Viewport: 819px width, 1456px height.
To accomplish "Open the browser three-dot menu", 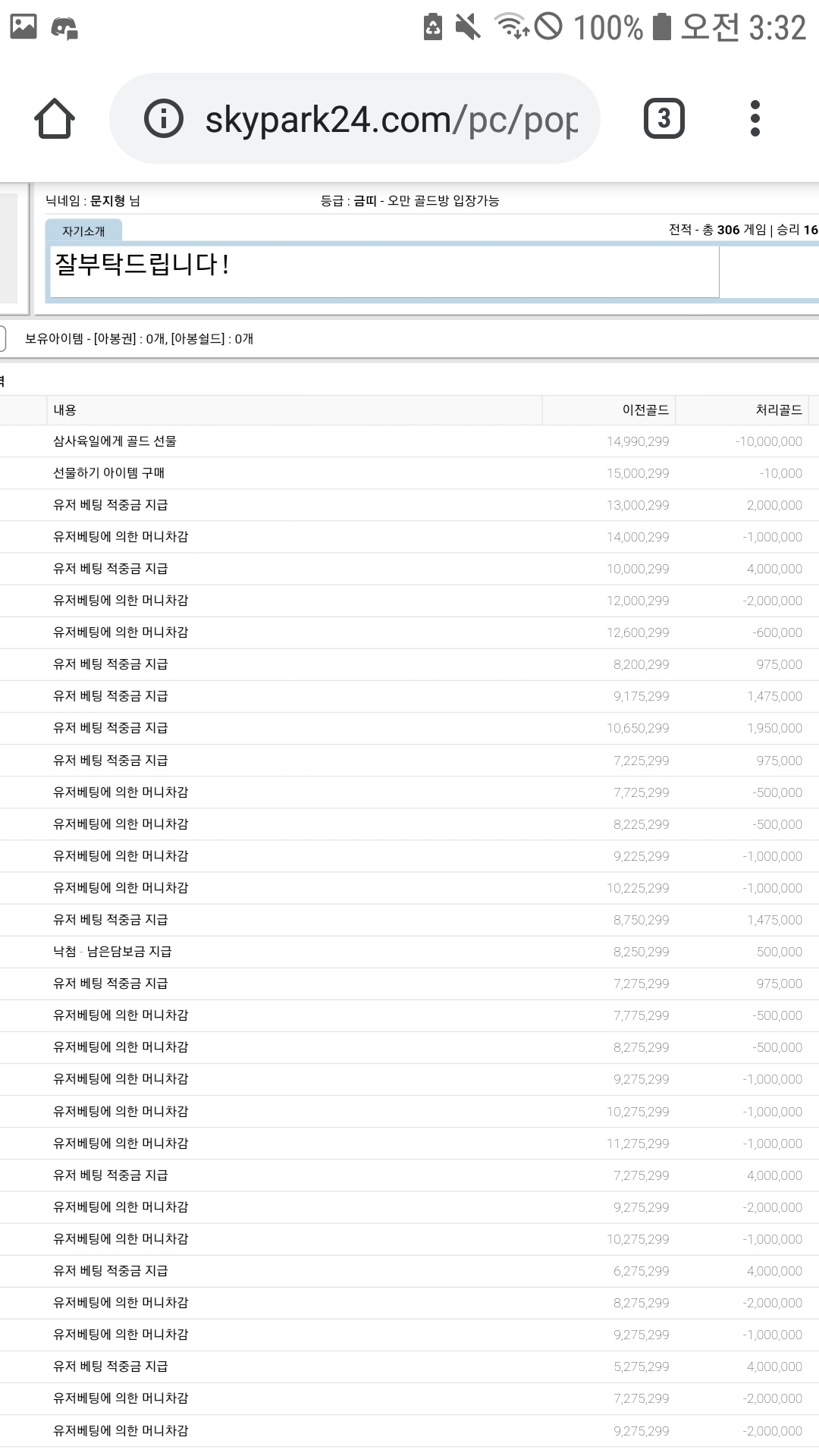I will pyautogui.click(x=755, y=119).
